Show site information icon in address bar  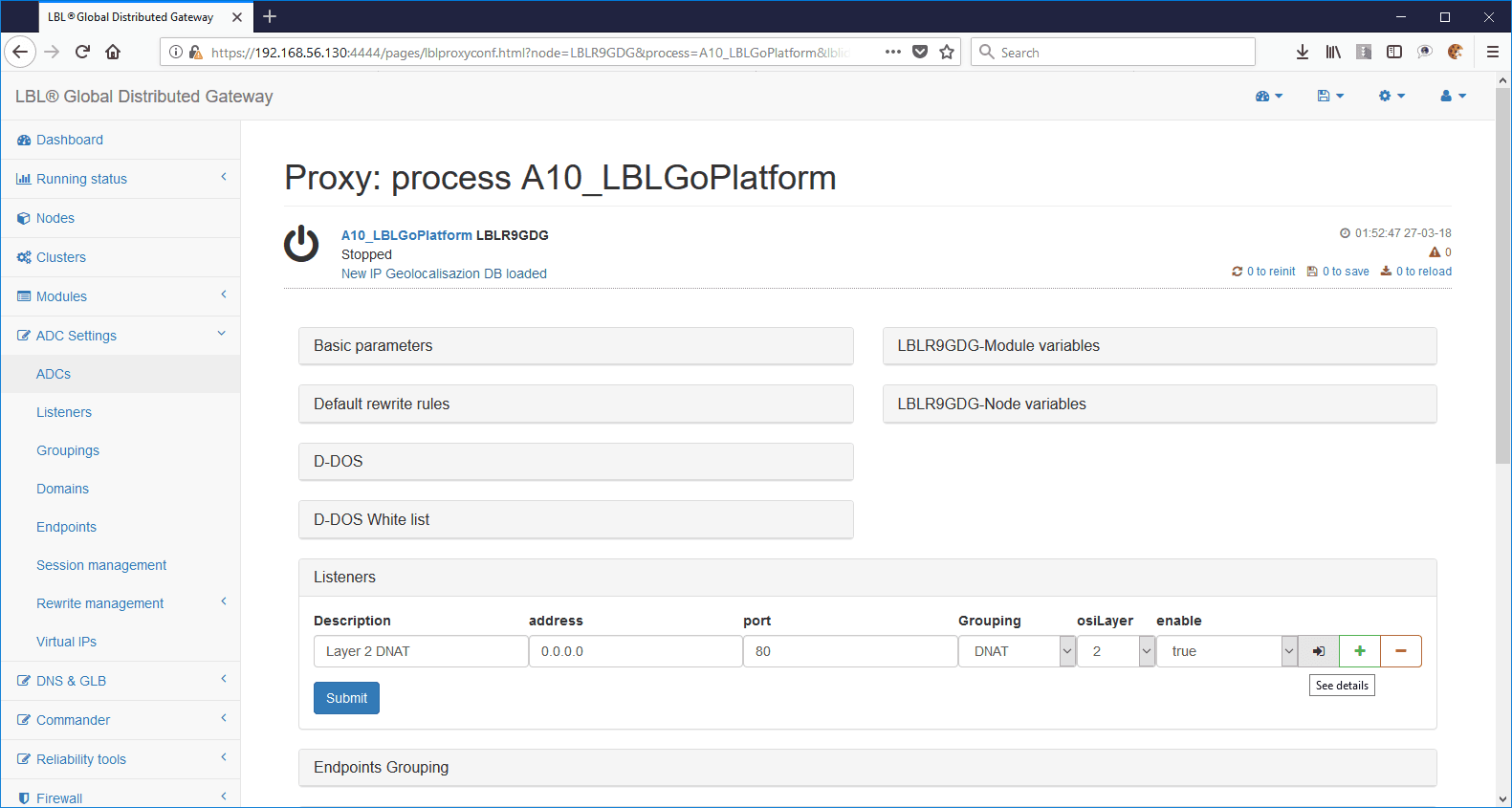tap(176, 52)
